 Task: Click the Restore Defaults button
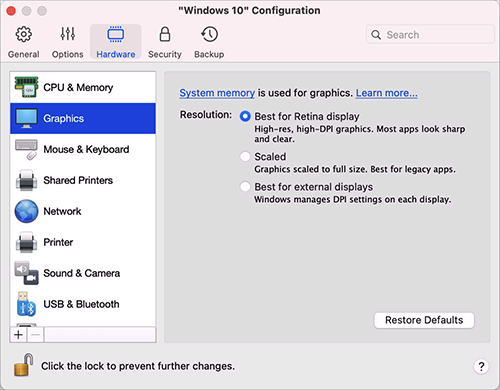click(424, 320)
